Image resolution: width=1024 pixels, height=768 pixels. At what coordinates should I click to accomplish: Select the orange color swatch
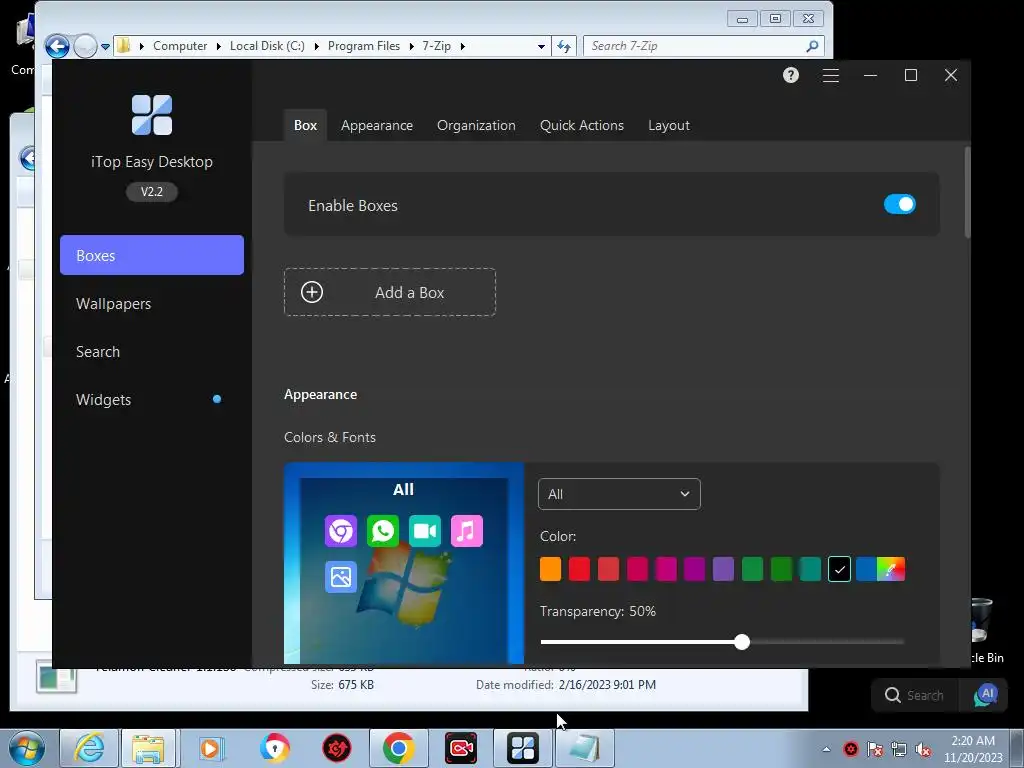(x=551, y=569)
